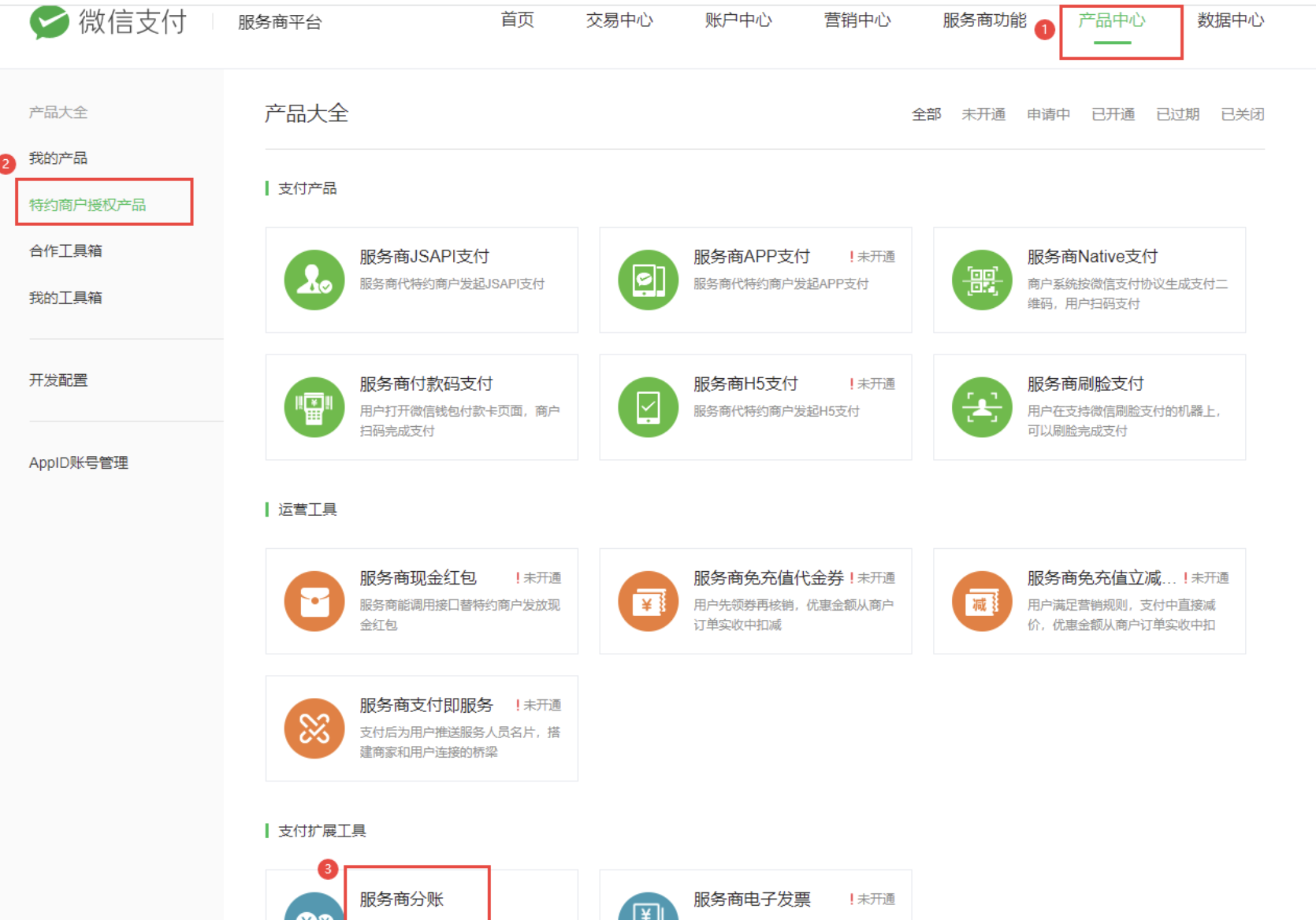1316x920 pixels.
Task: Filter products by 已过期
Action: tap(1177, 114)
